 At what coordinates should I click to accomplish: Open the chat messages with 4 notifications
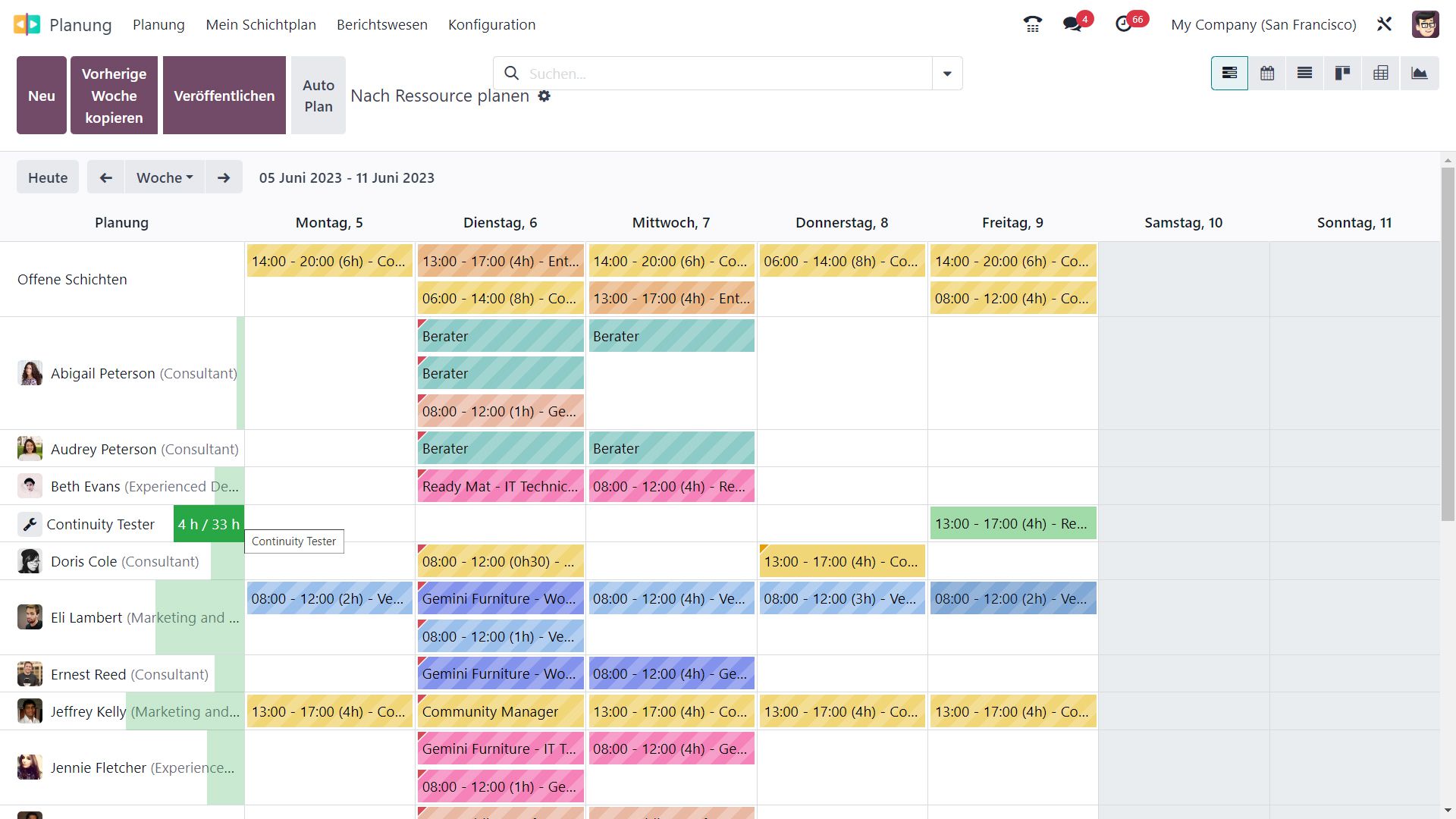coord(1072,24)
